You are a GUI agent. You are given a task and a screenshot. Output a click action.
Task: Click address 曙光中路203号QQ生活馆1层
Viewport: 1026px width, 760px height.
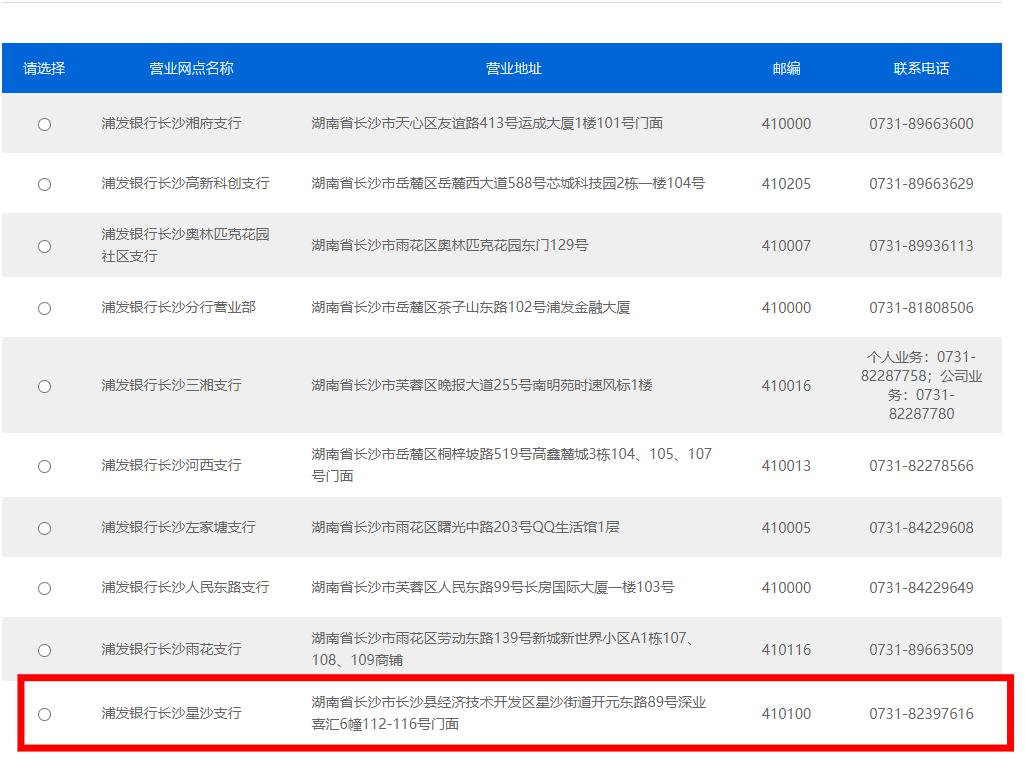click(528, 527)
